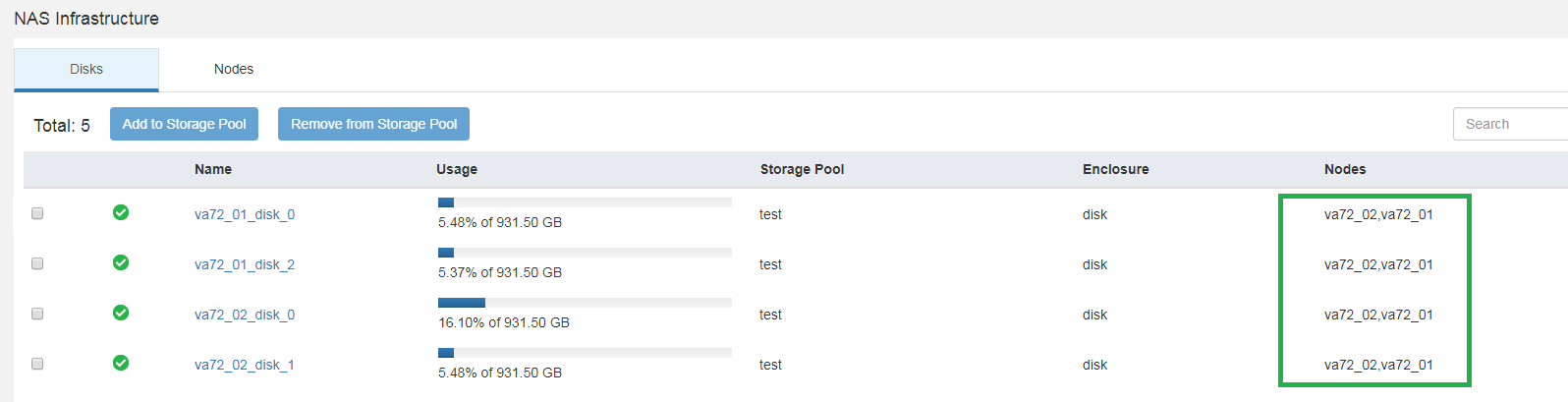1568x402 pixels.
Task: Switch to the Nodes tab
Action: pyautogui.click(x=234, y=69)
